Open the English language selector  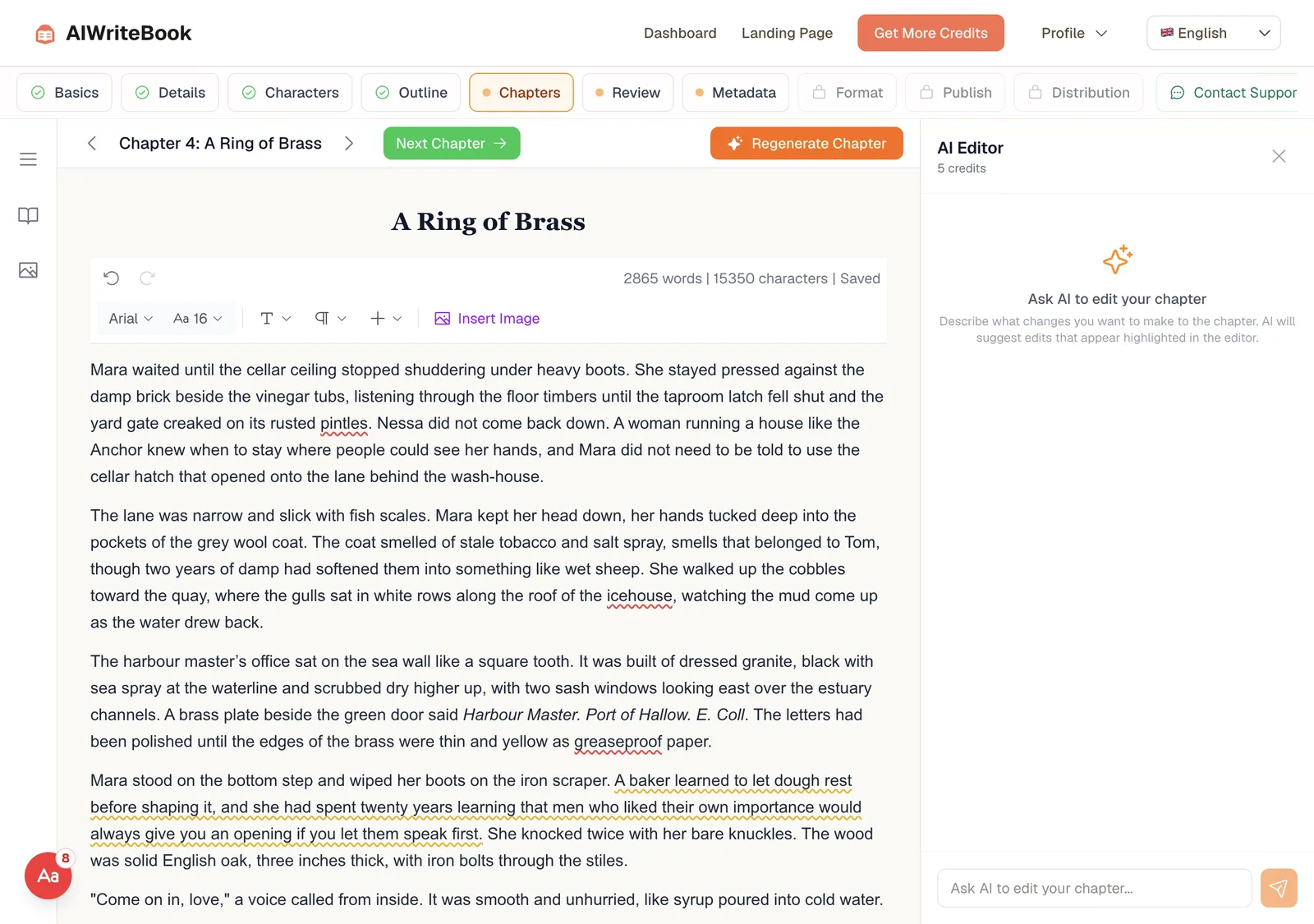[1214, 33]
